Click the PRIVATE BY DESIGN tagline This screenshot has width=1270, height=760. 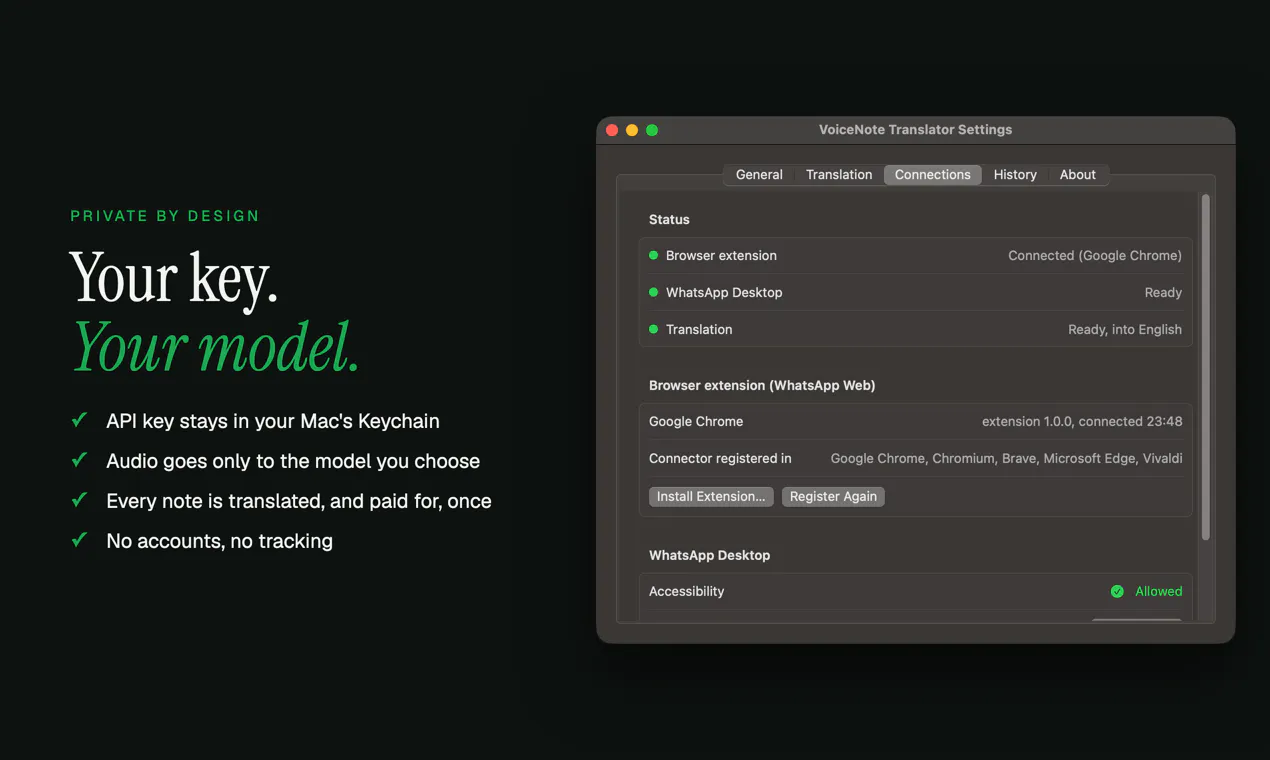pyautogui.click(x=165, y=216)
